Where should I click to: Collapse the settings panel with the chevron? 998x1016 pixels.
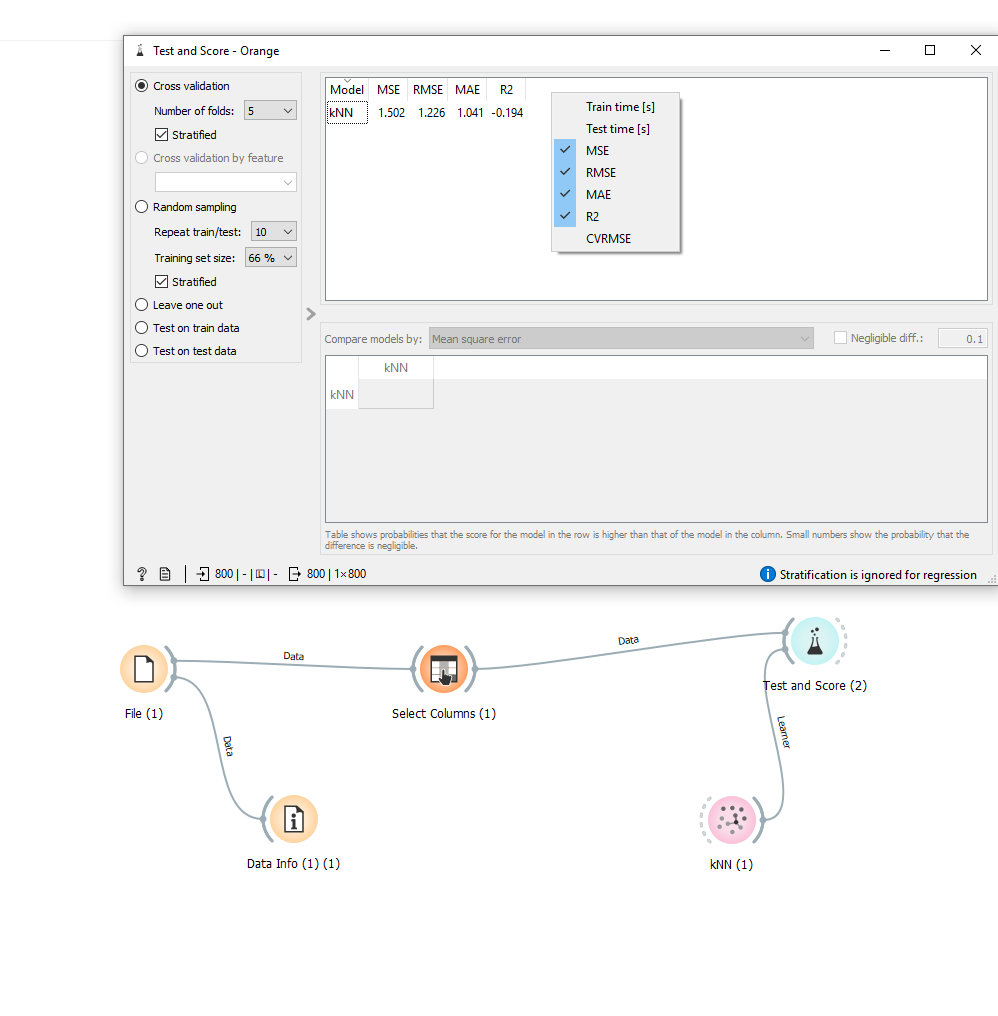tap(310, 313)
